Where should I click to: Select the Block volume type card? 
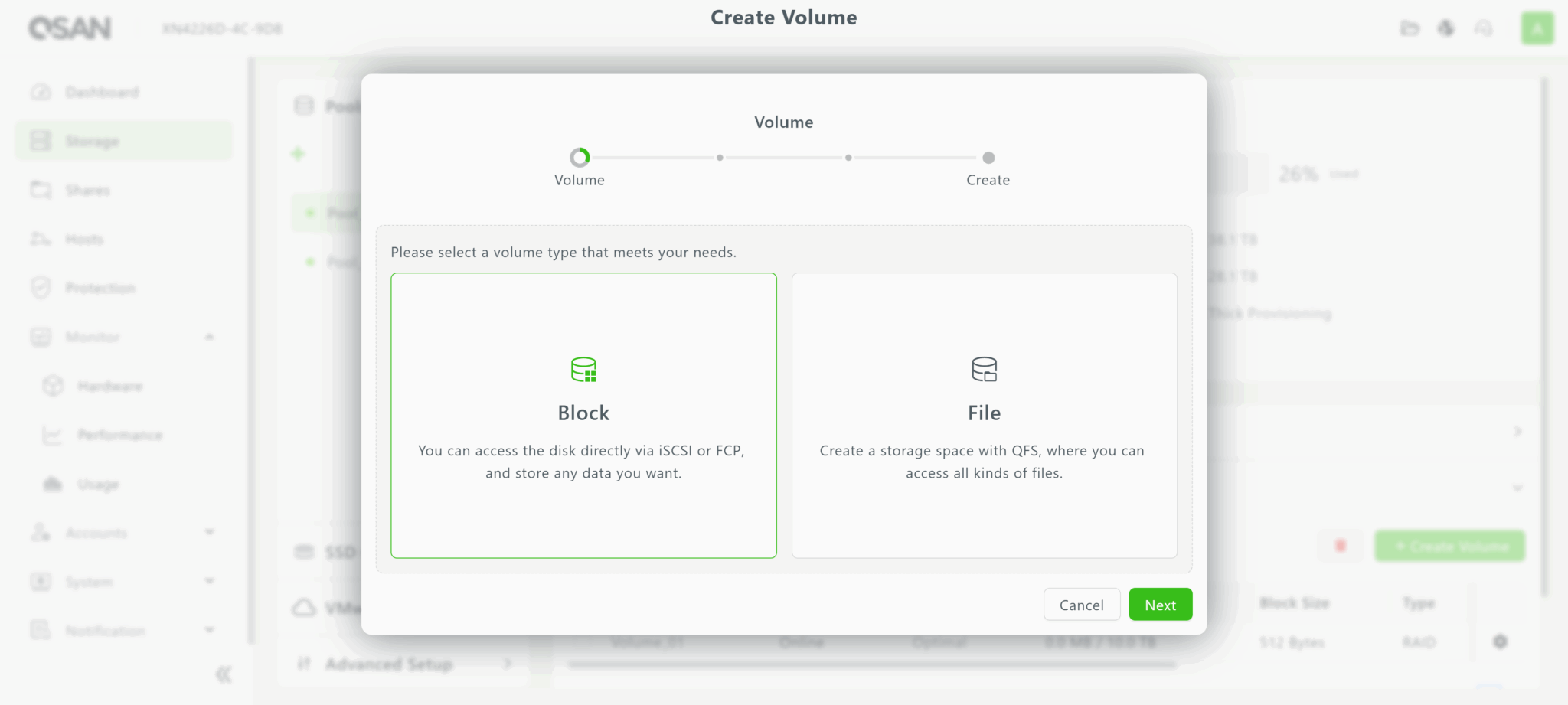coord(583,415)
